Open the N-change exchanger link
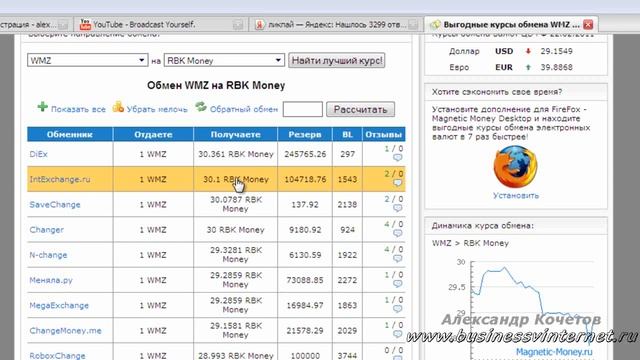 pos(48,255)
